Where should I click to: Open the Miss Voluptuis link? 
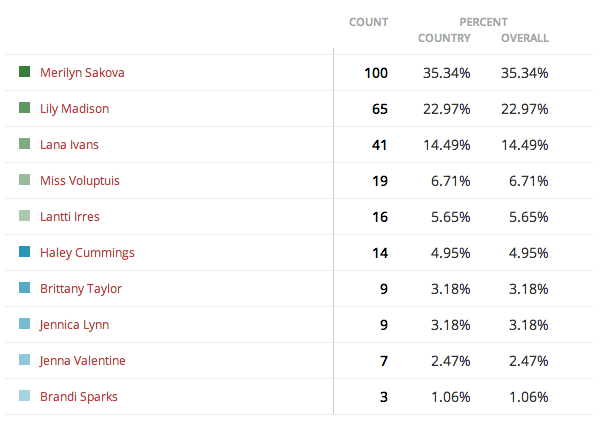(x=80, y=181)
